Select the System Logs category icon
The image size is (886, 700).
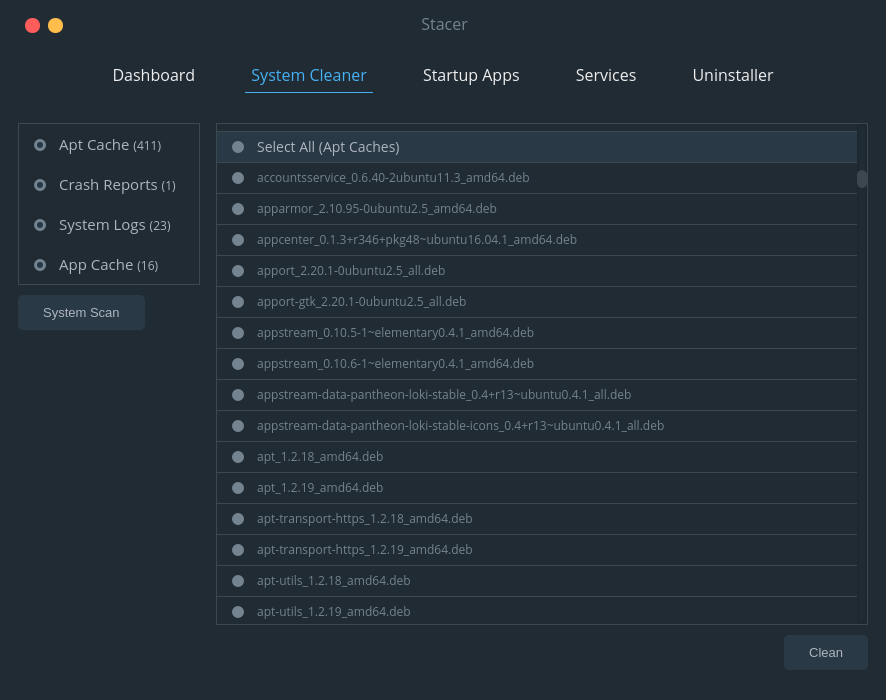(x=40, y=225)
